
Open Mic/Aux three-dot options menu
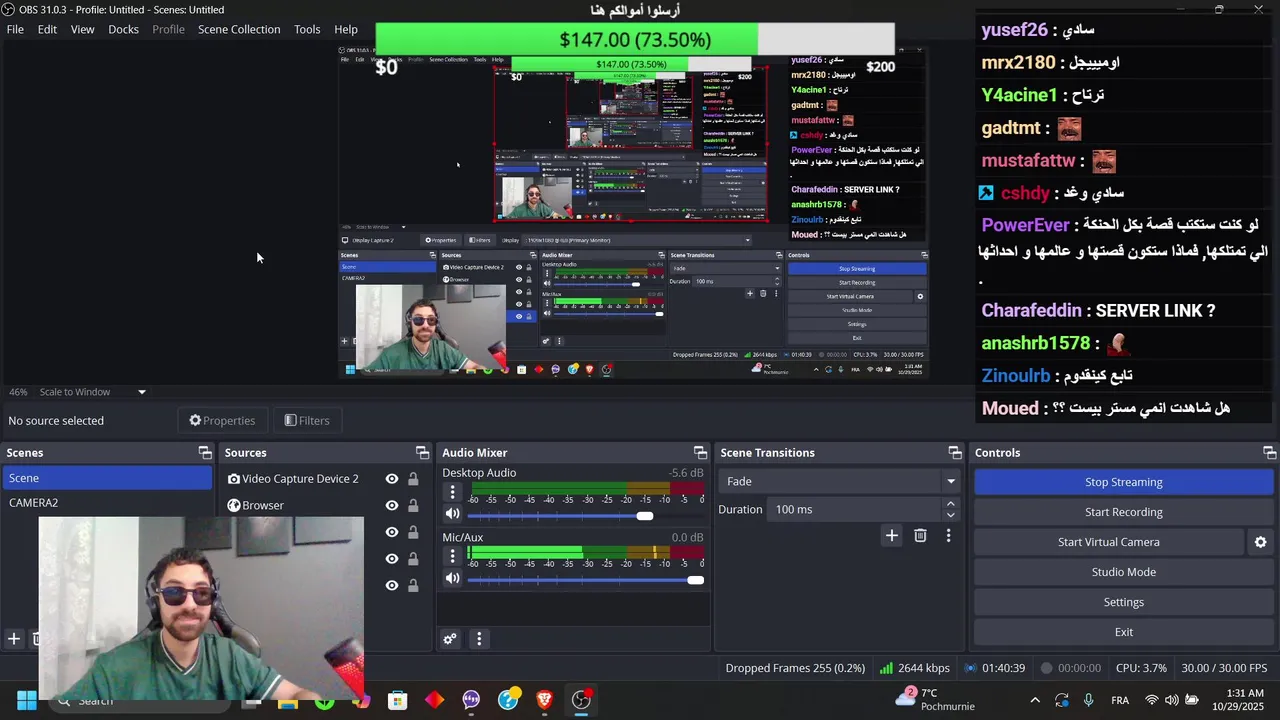[452, 556]
